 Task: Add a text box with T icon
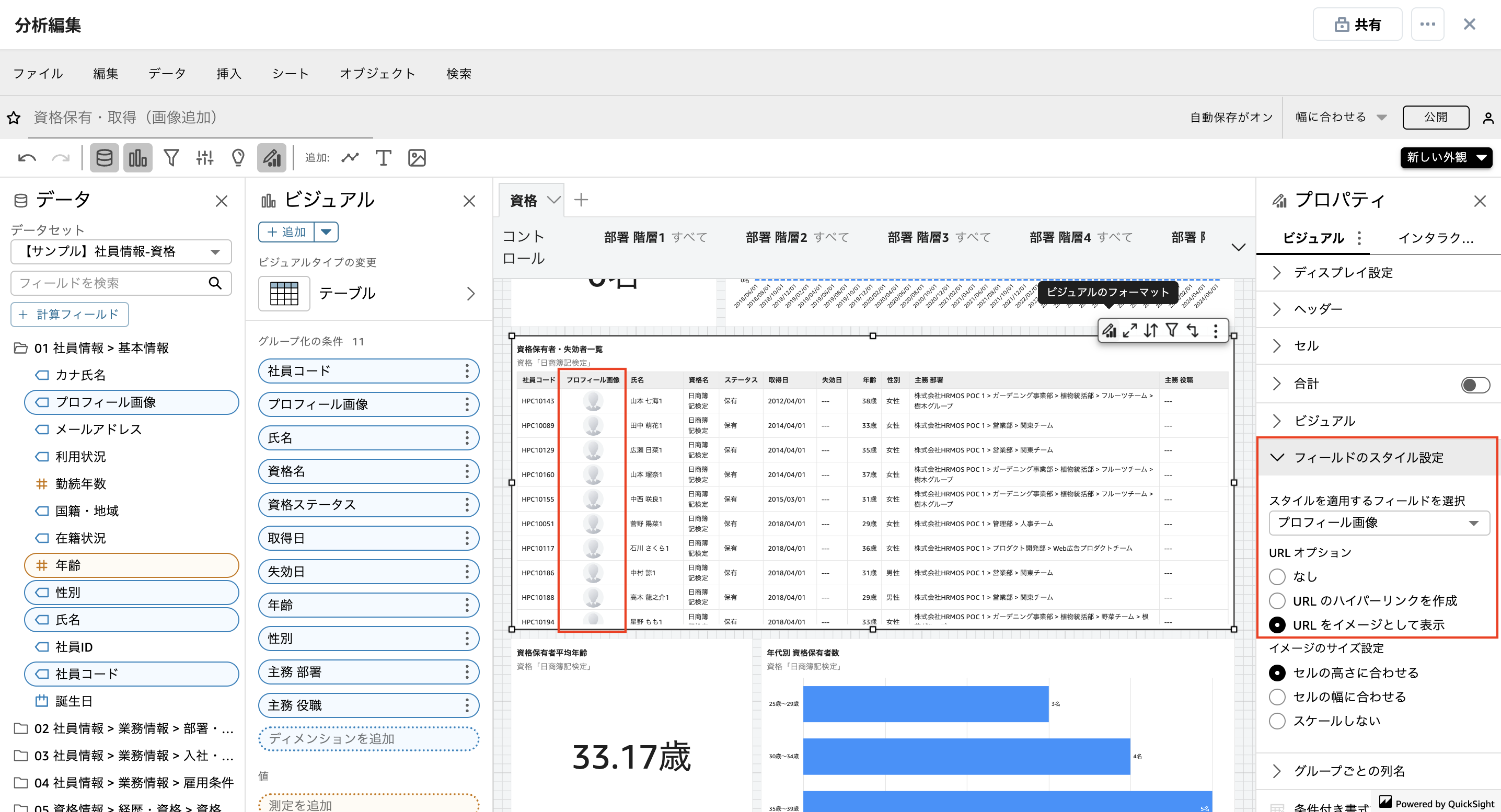coord(383,158)
